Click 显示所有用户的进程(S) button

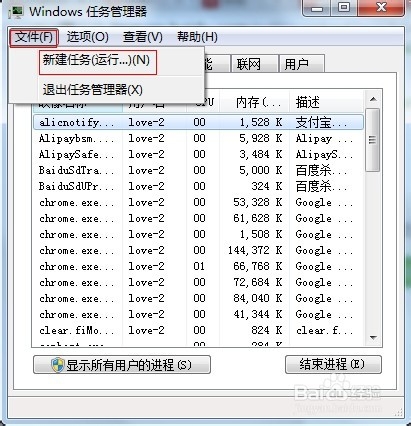(122, 365)
